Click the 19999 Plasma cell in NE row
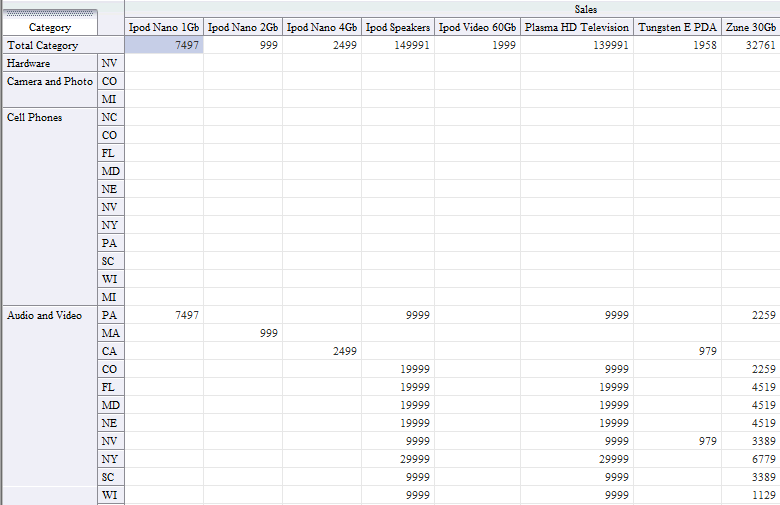This screenshot has height=505, width=780. 577,423
